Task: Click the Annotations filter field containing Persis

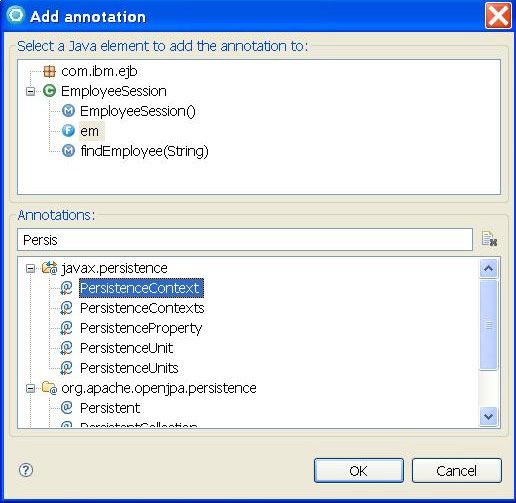Action: (x=245, y=240)
